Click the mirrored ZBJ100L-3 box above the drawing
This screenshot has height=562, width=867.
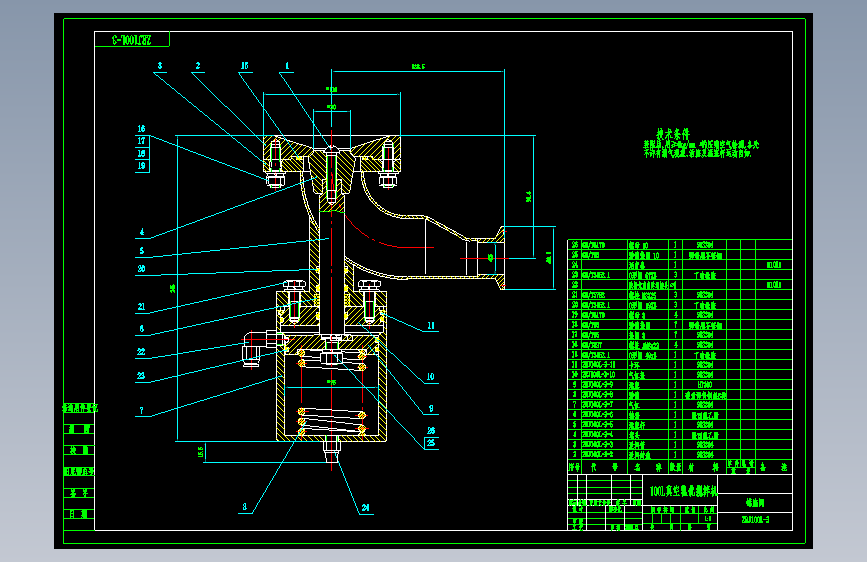(132, 40)
